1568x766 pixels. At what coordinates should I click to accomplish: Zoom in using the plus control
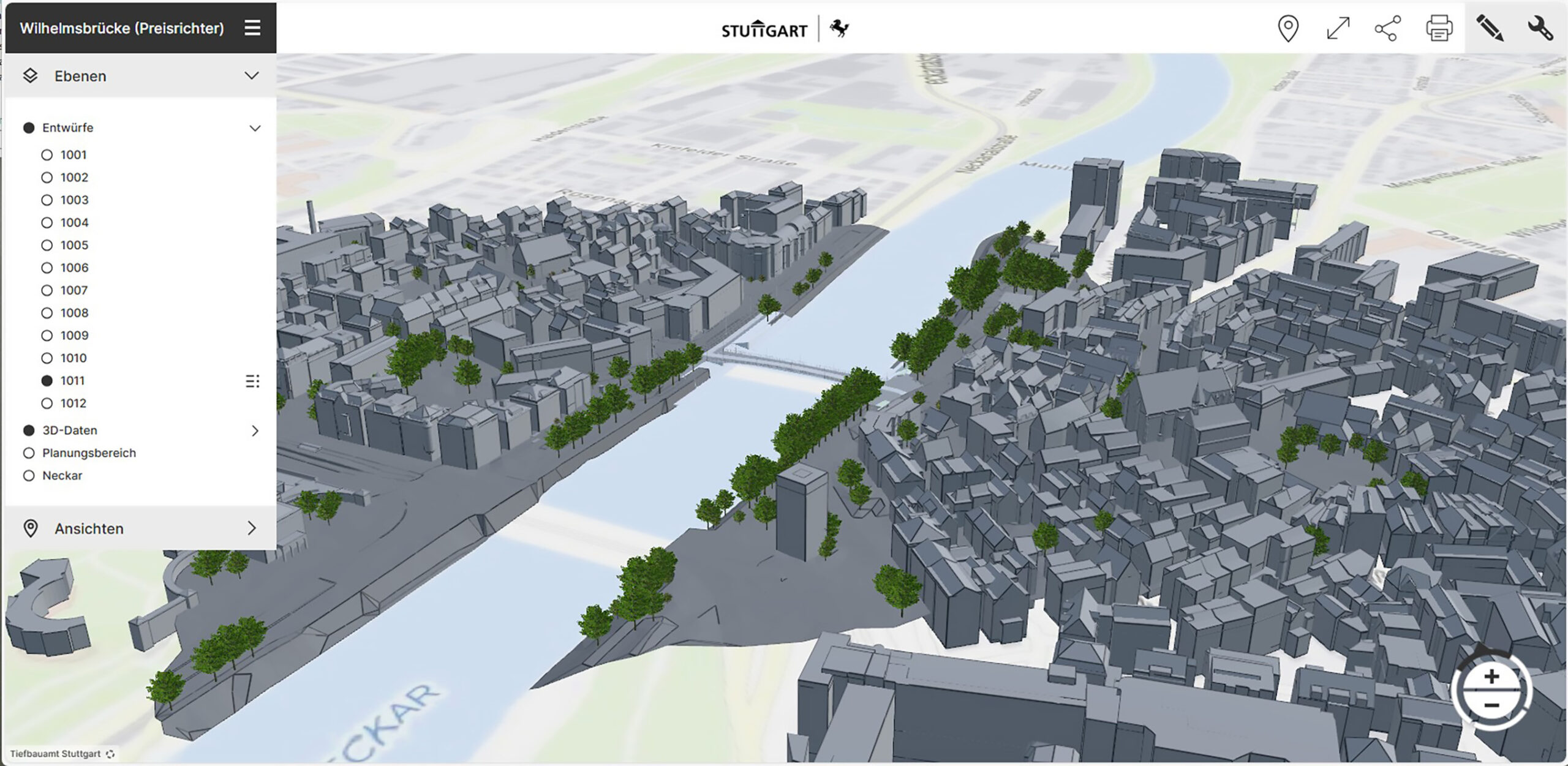tap(1492, 677)
